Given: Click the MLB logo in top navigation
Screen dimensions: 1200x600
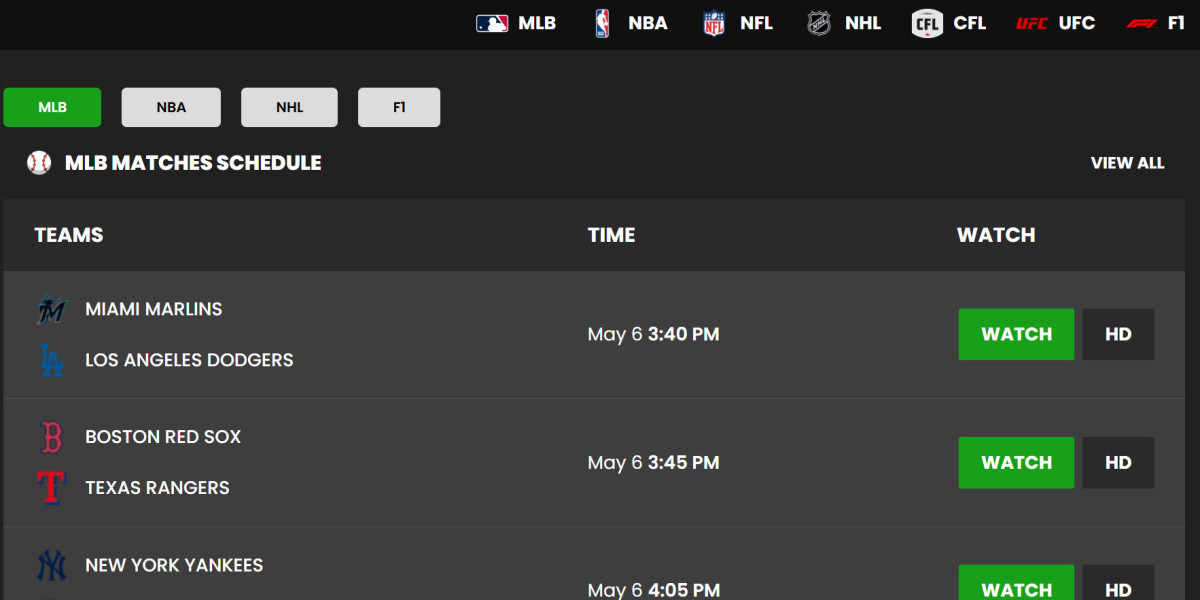Looking at the screenshot, I should click(492, 23).
